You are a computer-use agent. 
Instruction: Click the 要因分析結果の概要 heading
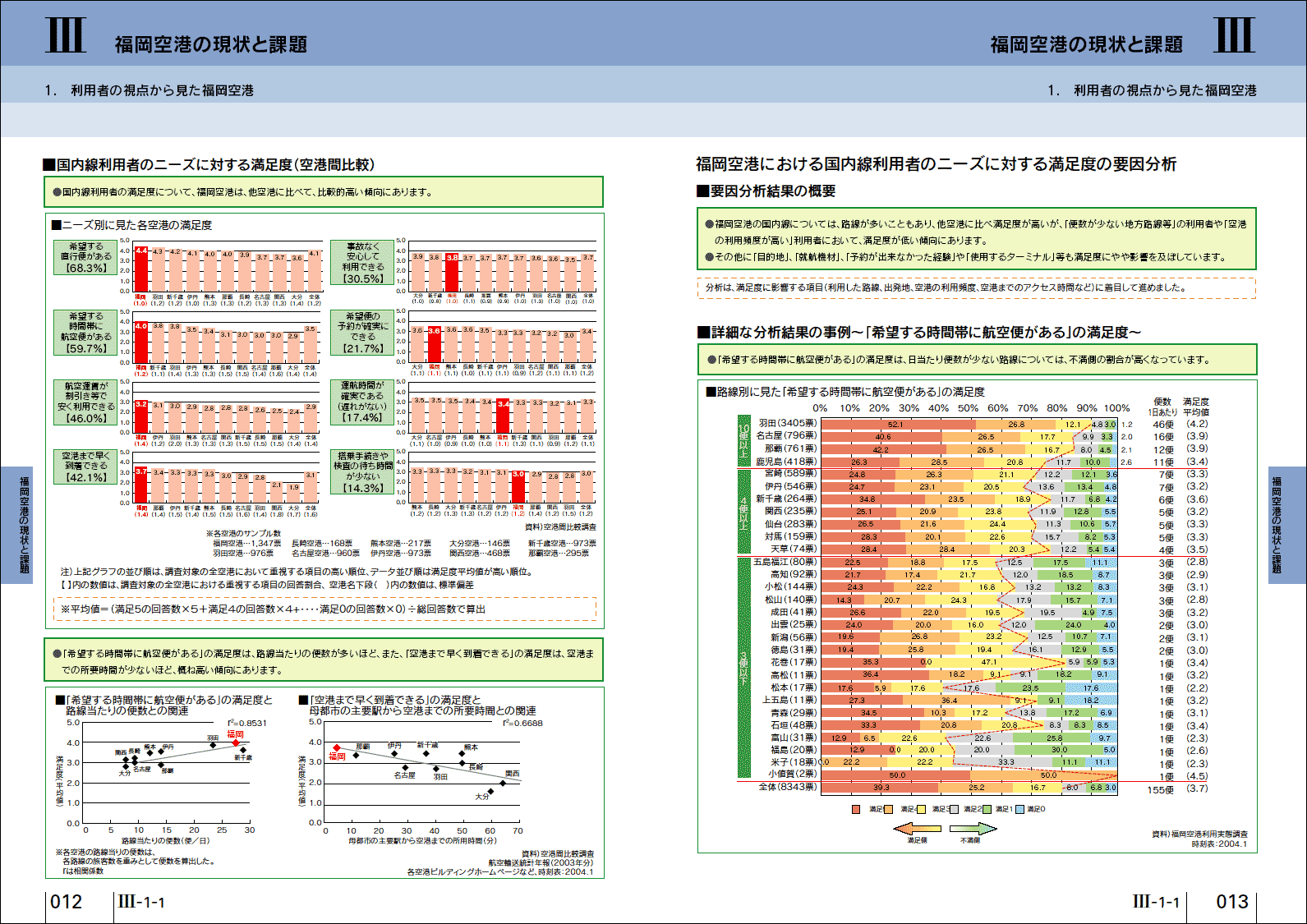click(x=766, y=191)
